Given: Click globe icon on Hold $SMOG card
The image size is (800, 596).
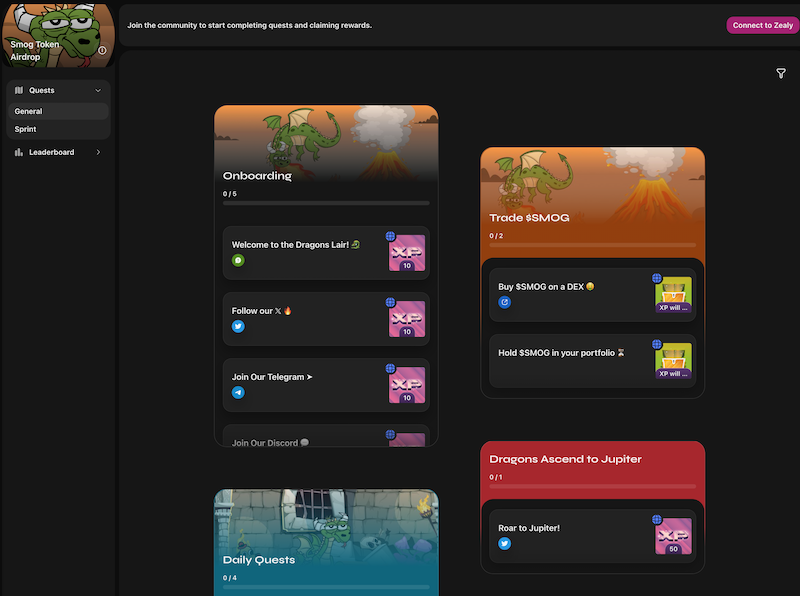Looking at the screenshot, I should pos(657,344).
